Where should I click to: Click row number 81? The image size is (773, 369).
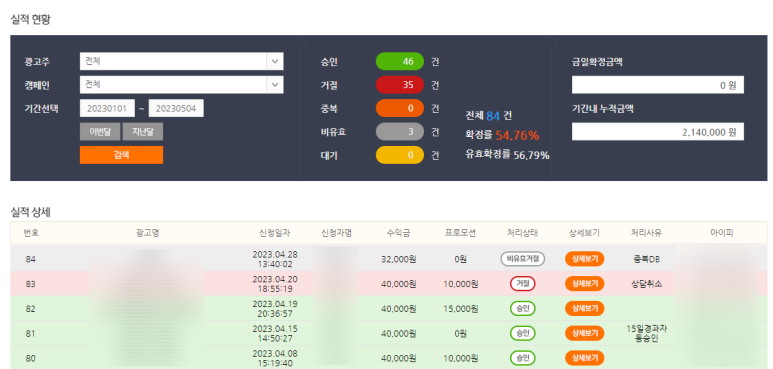pyautogui.click(x=31, y=334)
